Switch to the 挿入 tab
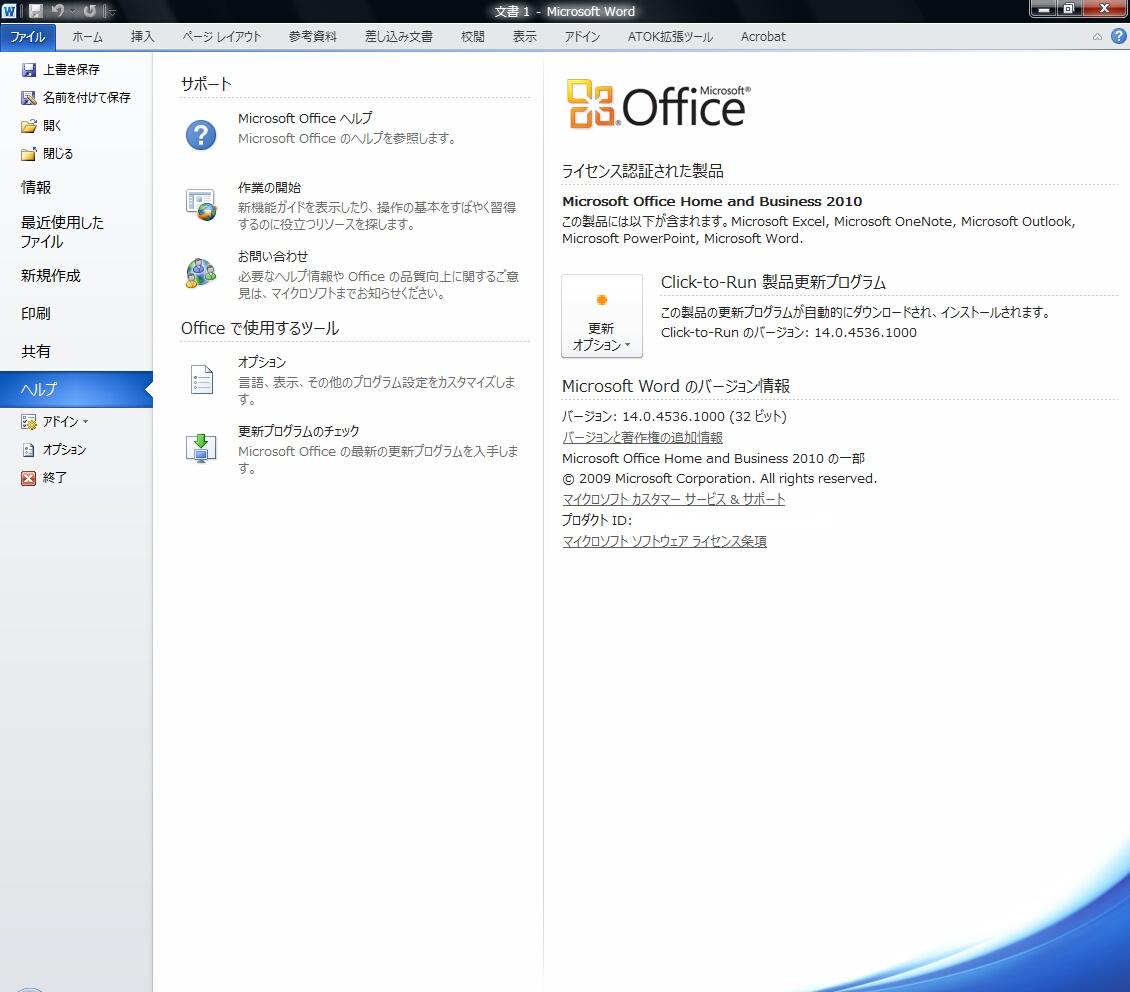1130x992 pixels. [143, 37]
